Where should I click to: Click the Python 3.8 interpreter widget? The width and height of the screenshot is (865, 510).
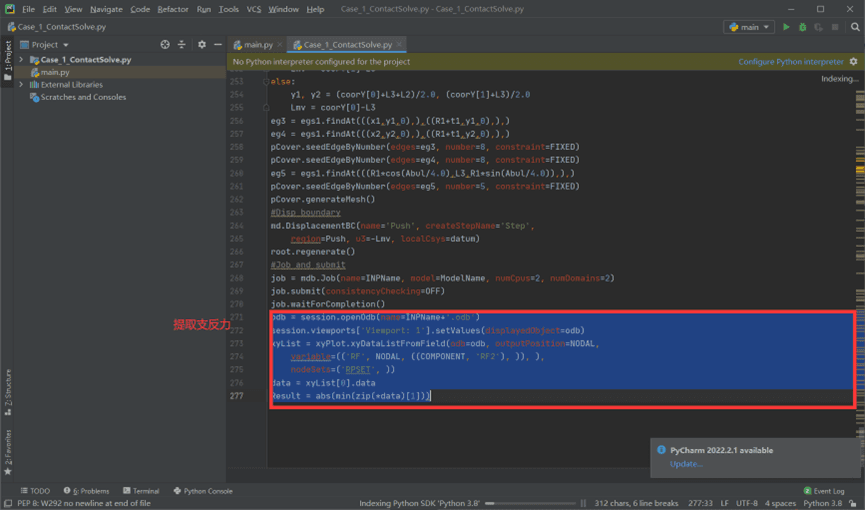pyautogui.click(x=823, y=503)
